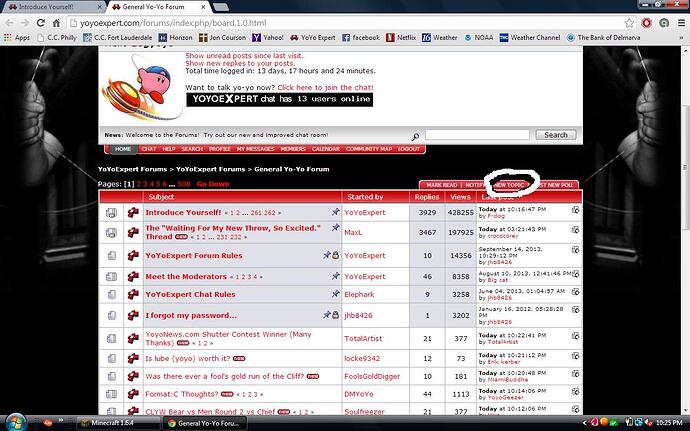Image resolution: width=690 pixels, height=431 pixels.
Task: Open the MEMBERS menu item
Action: click(x=293, y=149)
